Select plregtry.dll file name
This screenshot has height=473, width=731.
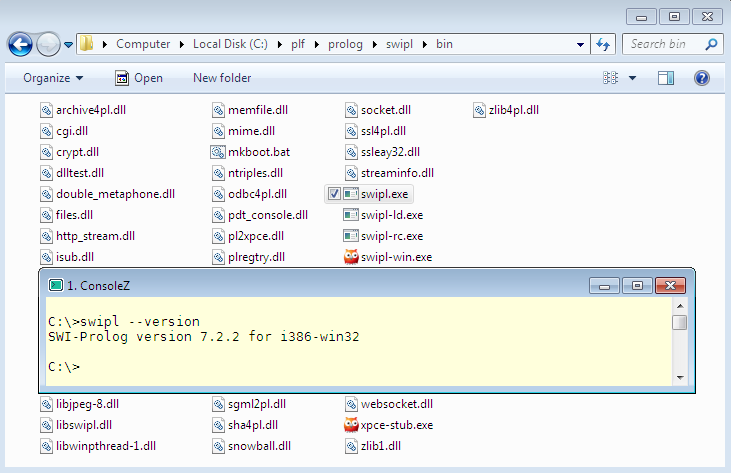point(256,257)
